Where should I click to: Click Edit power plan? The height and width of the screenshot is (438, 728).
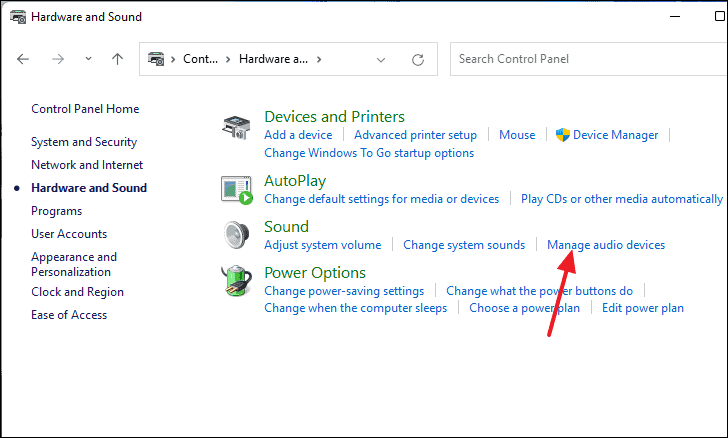(643, 308)
